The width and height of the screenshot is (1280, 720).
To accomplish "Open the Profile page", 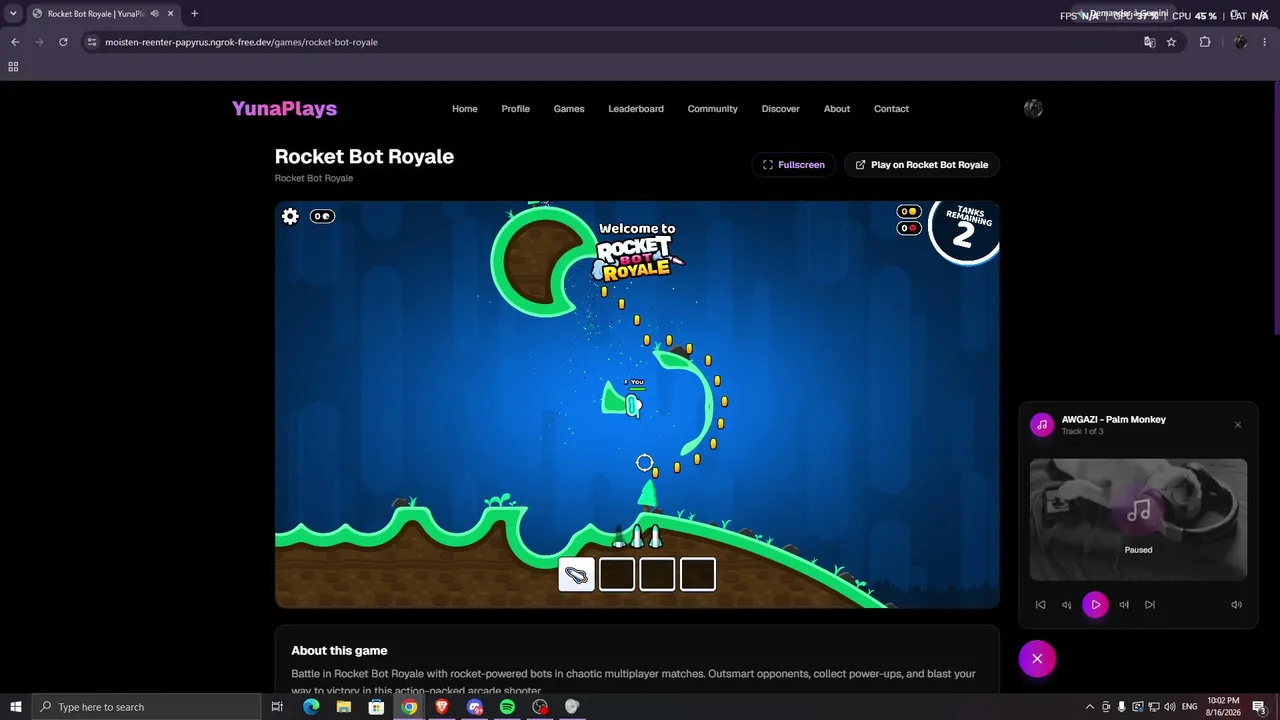I will point(516,109).
